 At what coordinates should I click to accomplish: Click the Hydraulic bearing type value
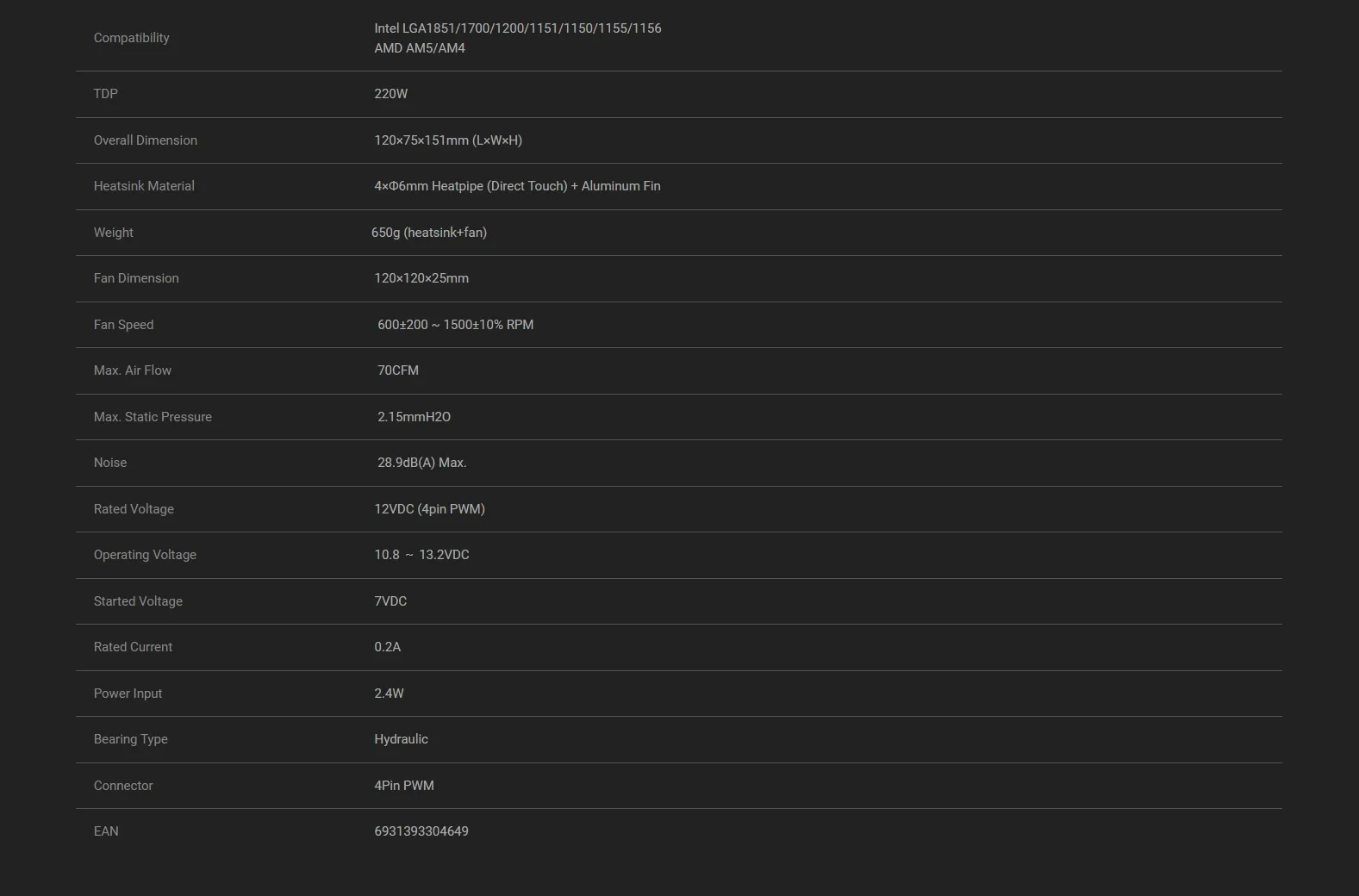tap(401, 739)
